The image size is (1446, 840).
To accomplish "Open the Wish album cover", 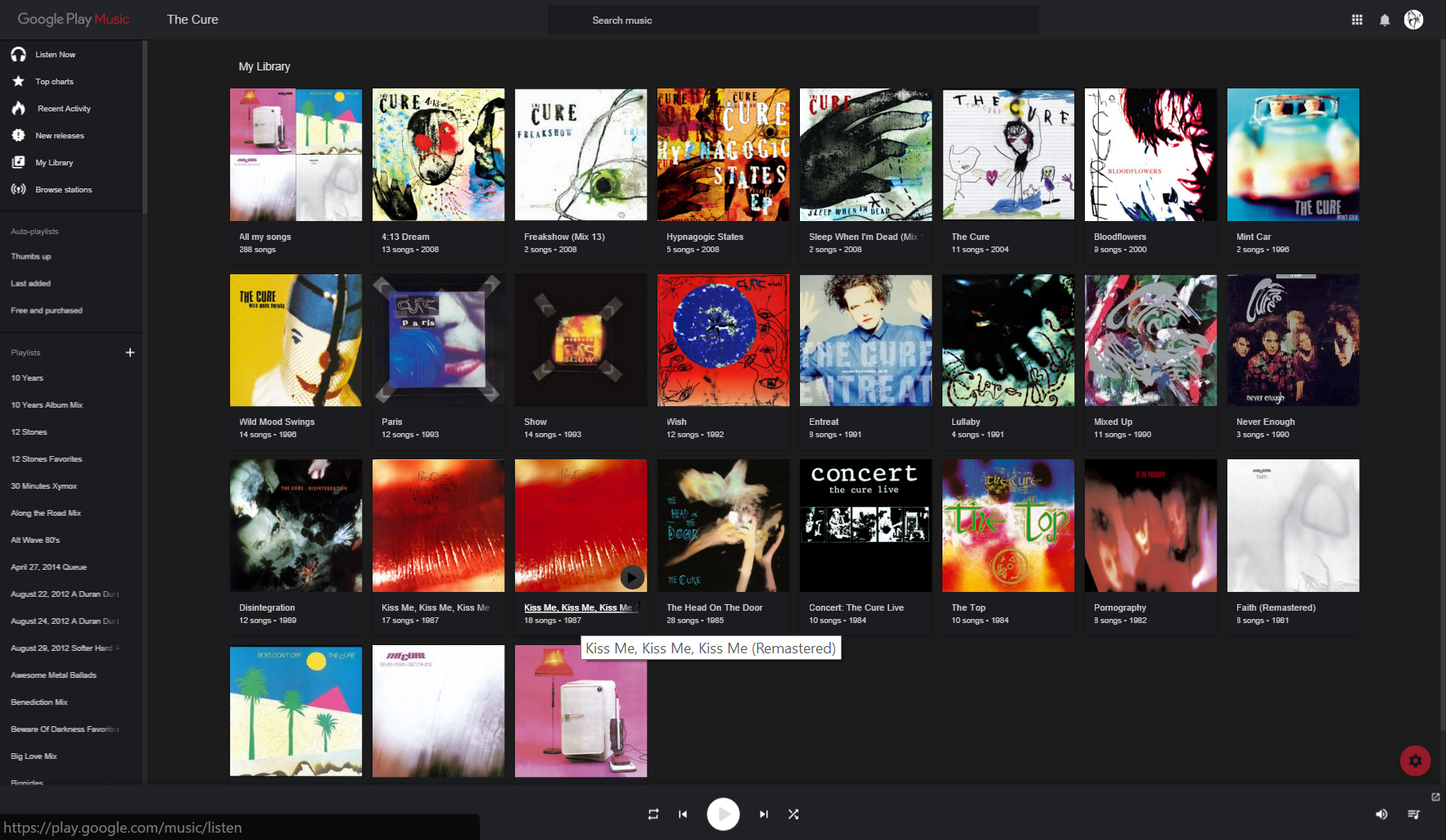I will click(723, 341).
